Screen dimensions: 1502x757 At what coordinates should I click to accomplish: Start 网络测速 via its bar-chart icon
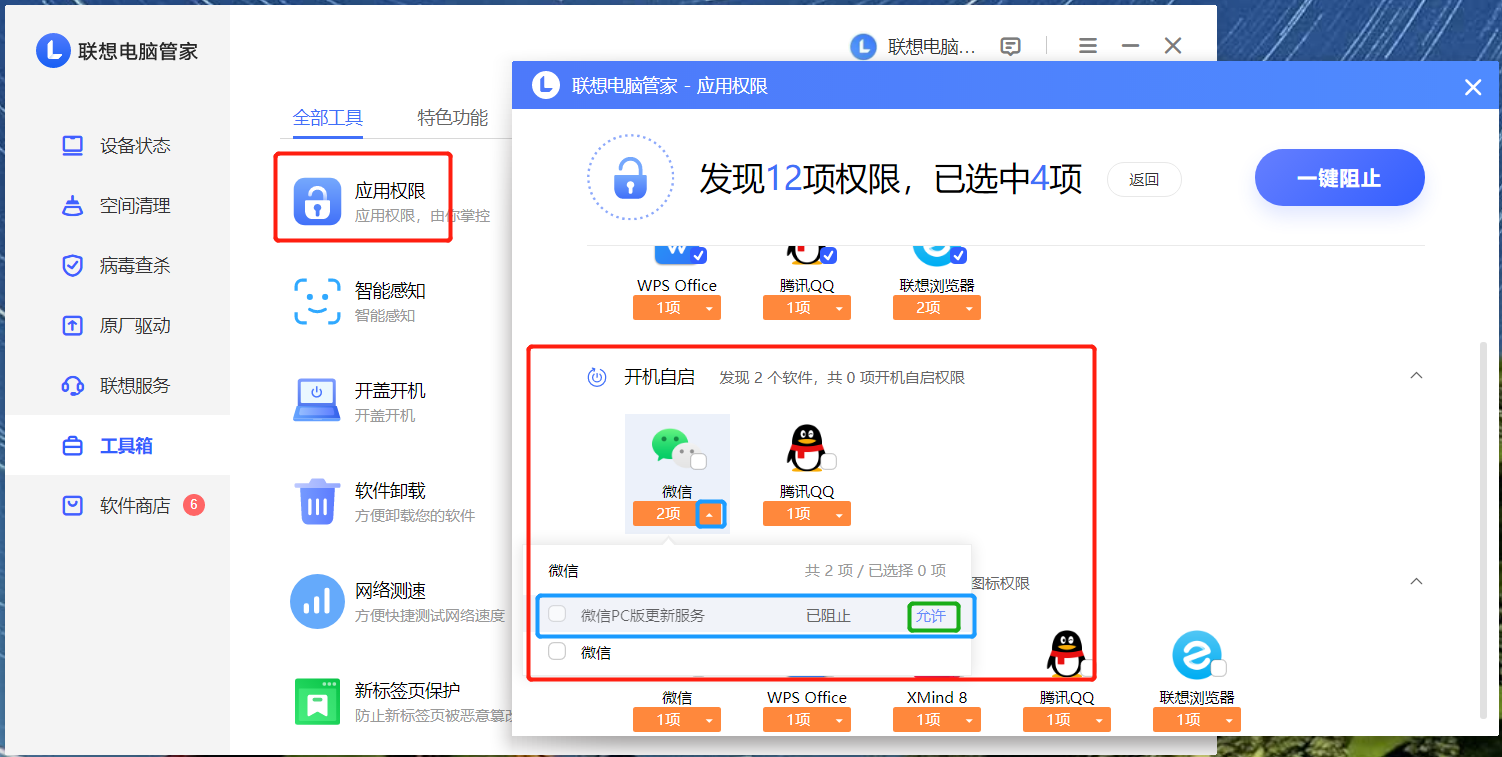coord(317,601)
